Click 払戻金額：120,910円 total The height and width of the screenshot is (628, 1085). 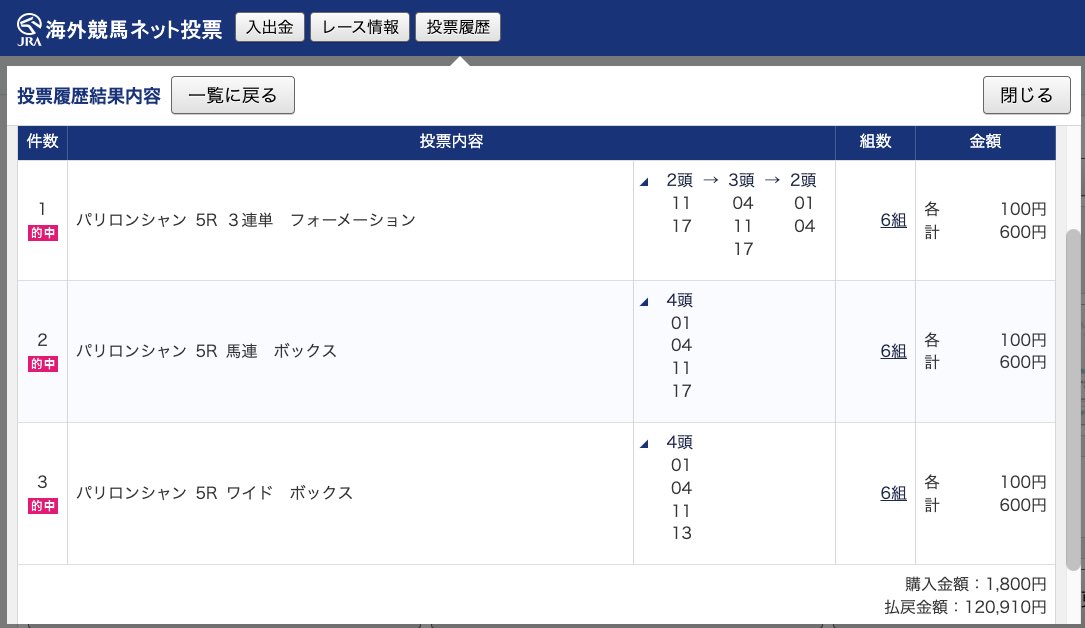tap(965, 607)
